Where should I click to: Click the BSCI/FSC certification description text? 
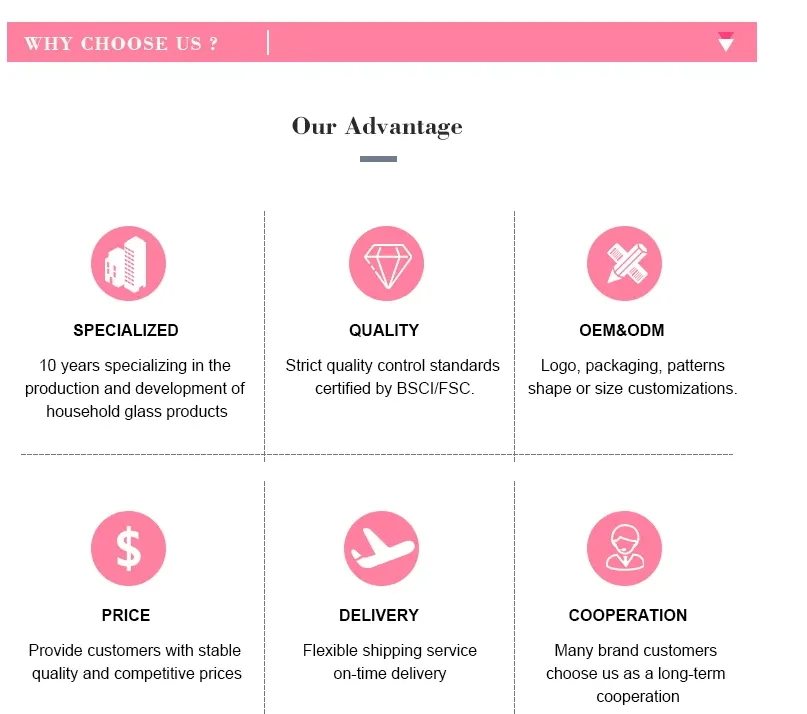[393, 377]
